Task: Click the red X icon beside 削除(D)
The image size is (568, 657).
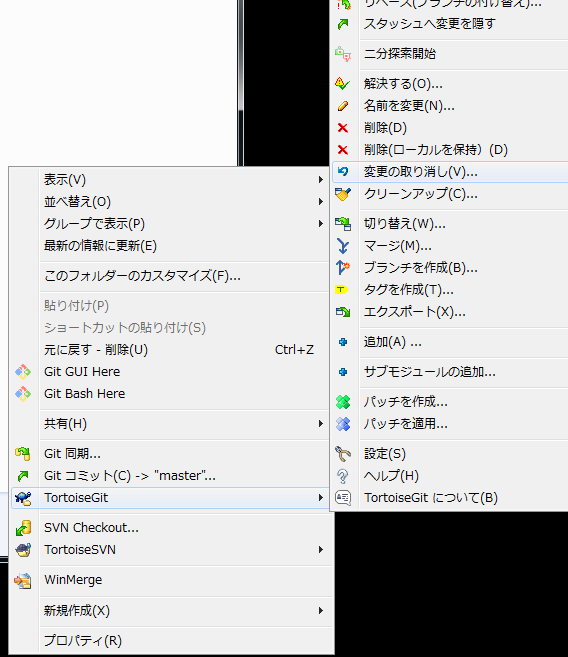Action: click(x=343, y=128)
